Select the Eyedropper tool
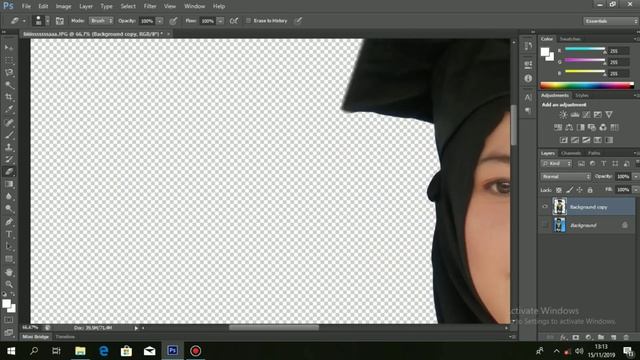Viewport: 640px width, 360px height. click(9, 109)
